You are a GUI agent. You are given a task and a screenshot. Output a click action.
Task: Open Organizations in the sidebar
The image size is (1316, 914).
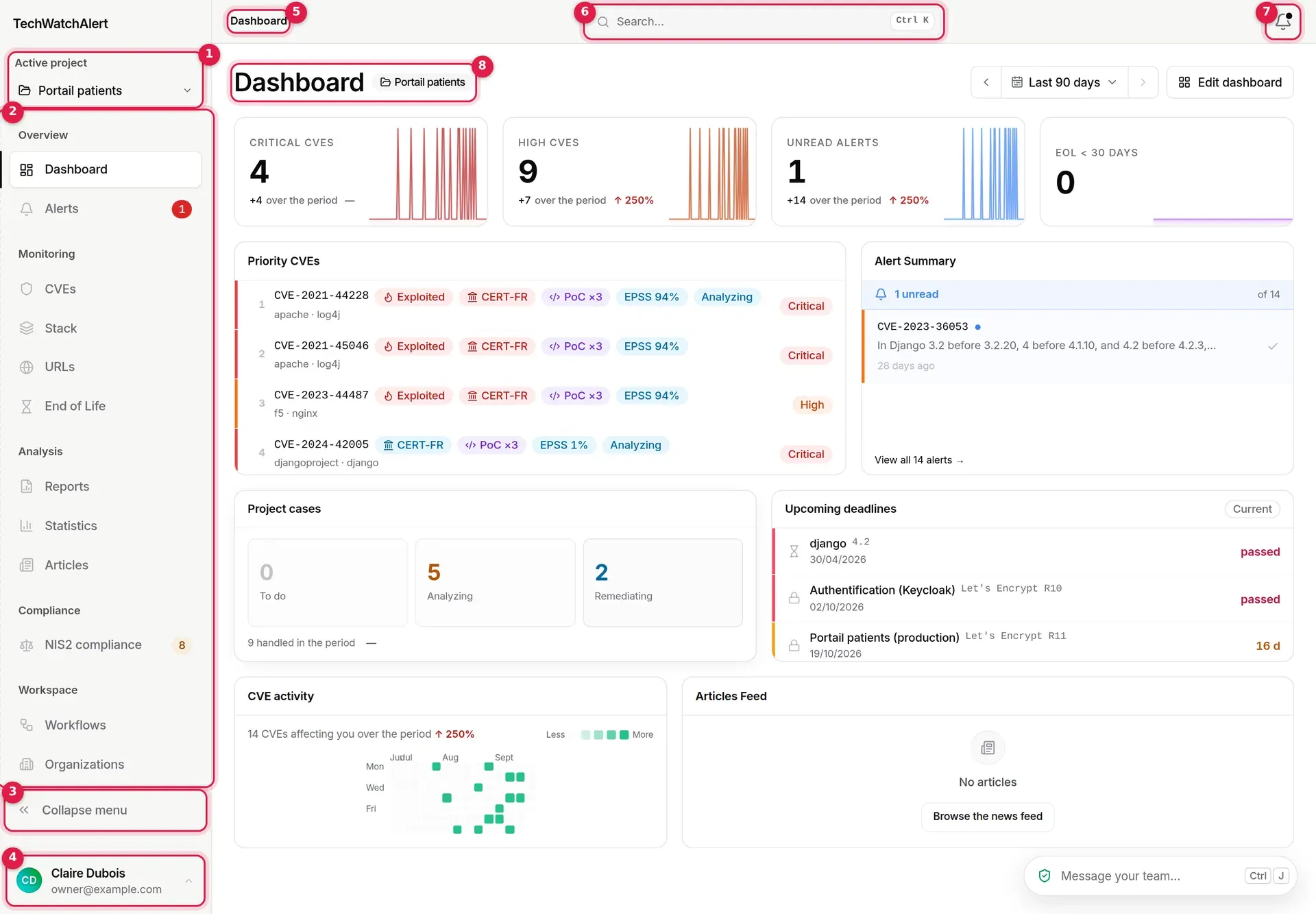coord(105,764)
